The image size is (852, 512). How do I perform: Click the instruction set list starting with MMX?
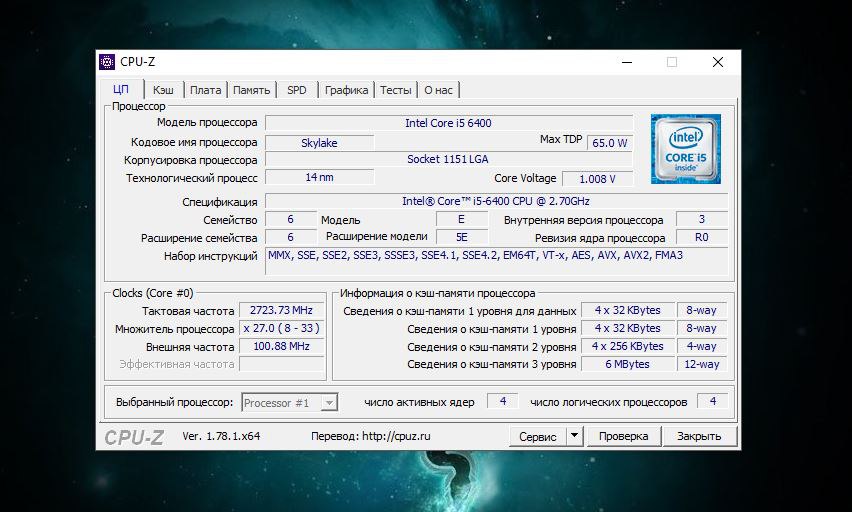[x=496, y=261]
